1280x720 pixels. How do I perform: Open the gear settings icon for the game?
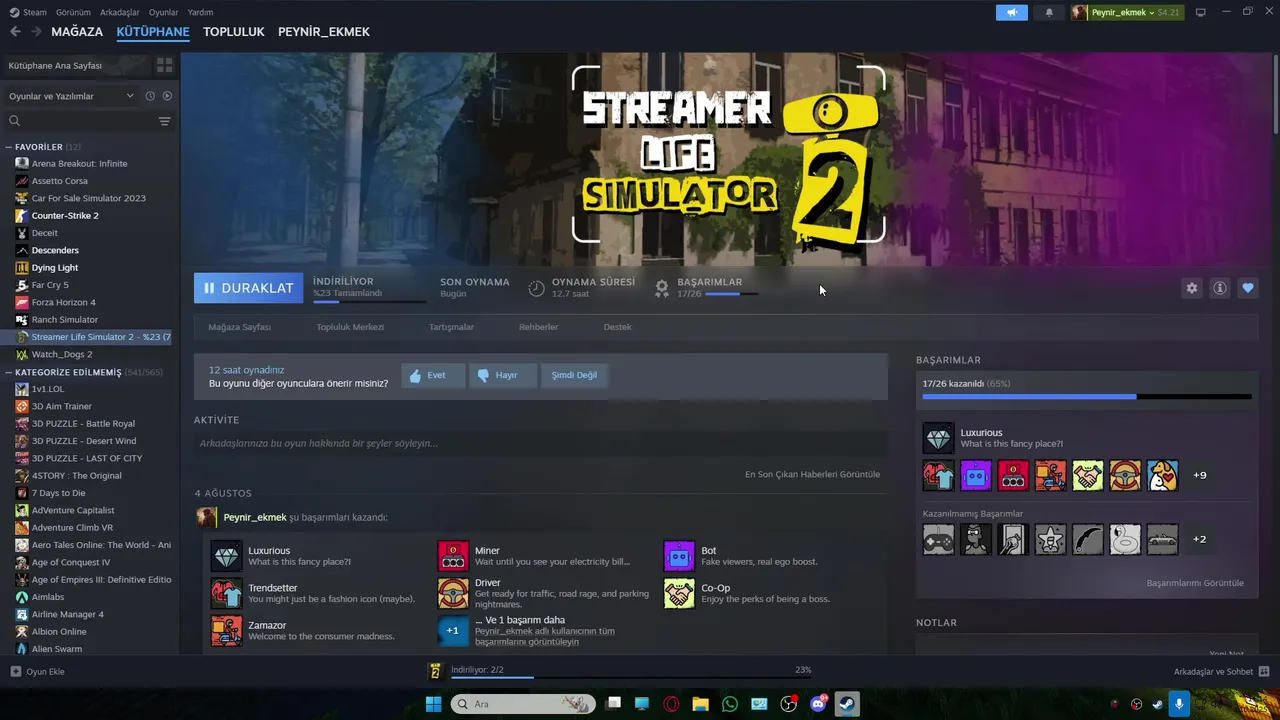tap(1191, 288)
